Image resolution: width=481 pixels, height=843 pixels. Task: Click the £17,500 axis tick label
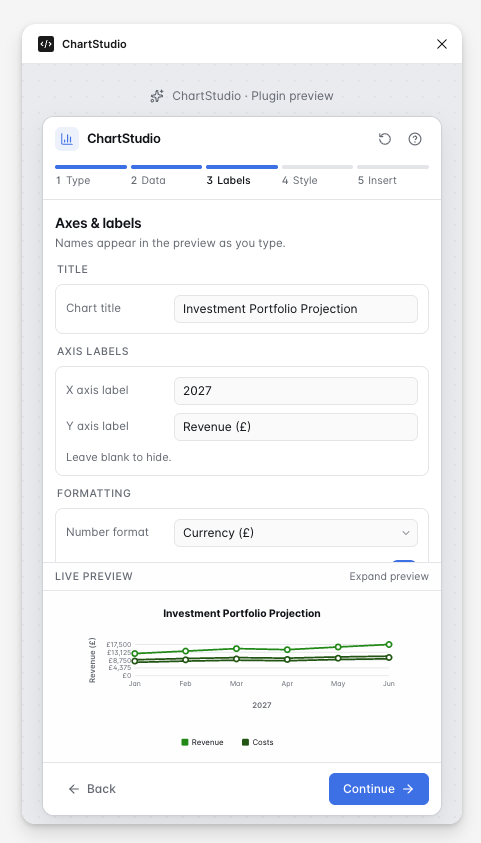point(118,645)
